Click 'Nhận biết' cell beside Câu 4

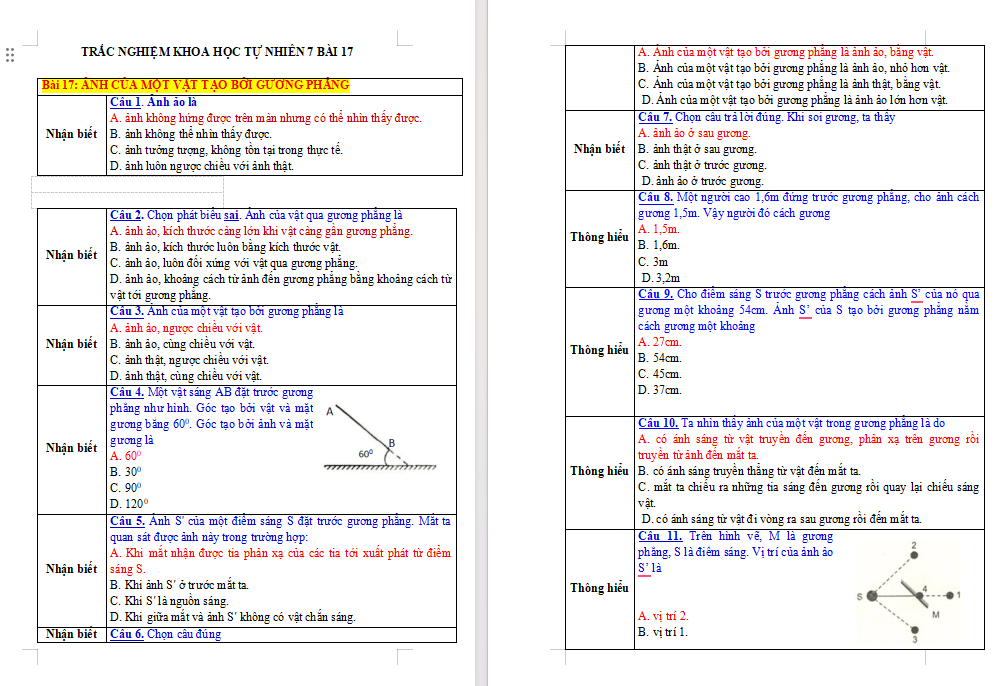[x=72, y=448]
